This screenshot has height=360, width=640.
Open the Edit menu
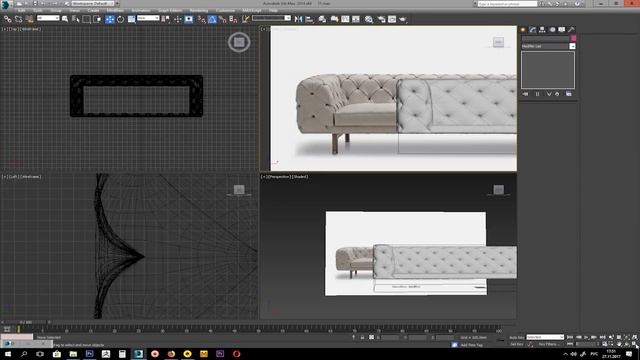(21, 10)
